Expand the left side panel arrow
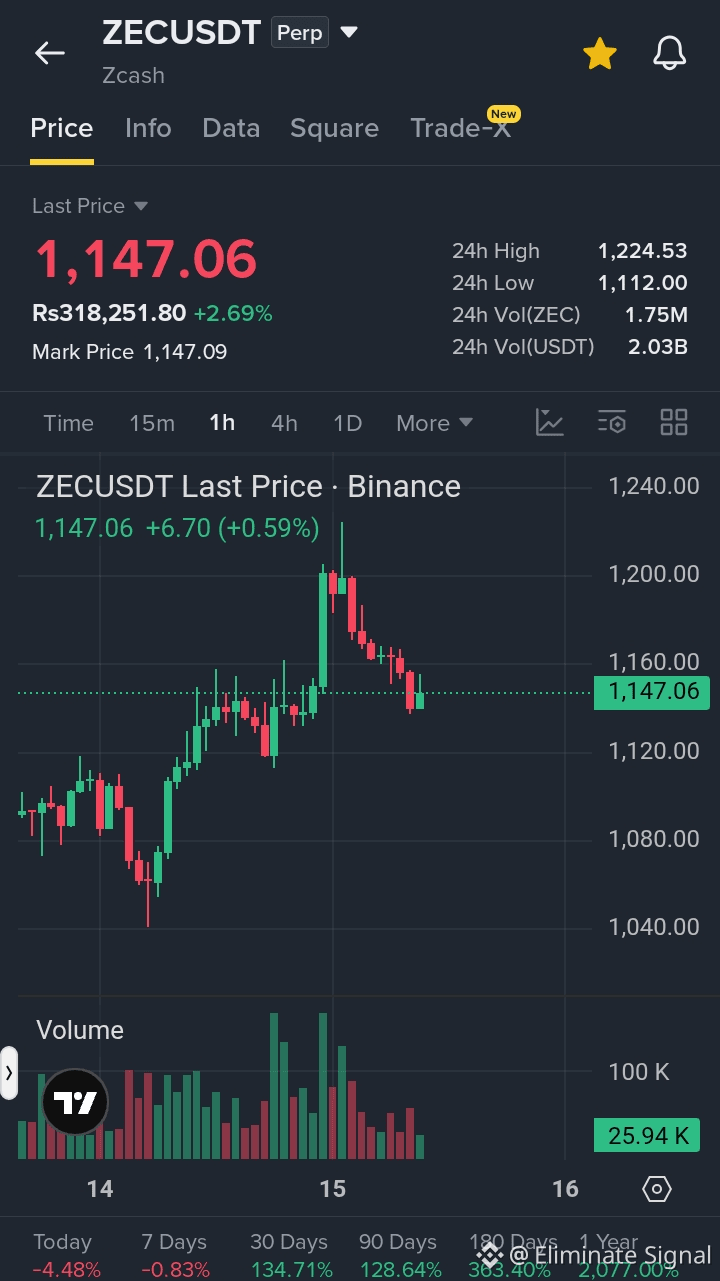Screen dimensions: 720x1281 point(9,1073)
